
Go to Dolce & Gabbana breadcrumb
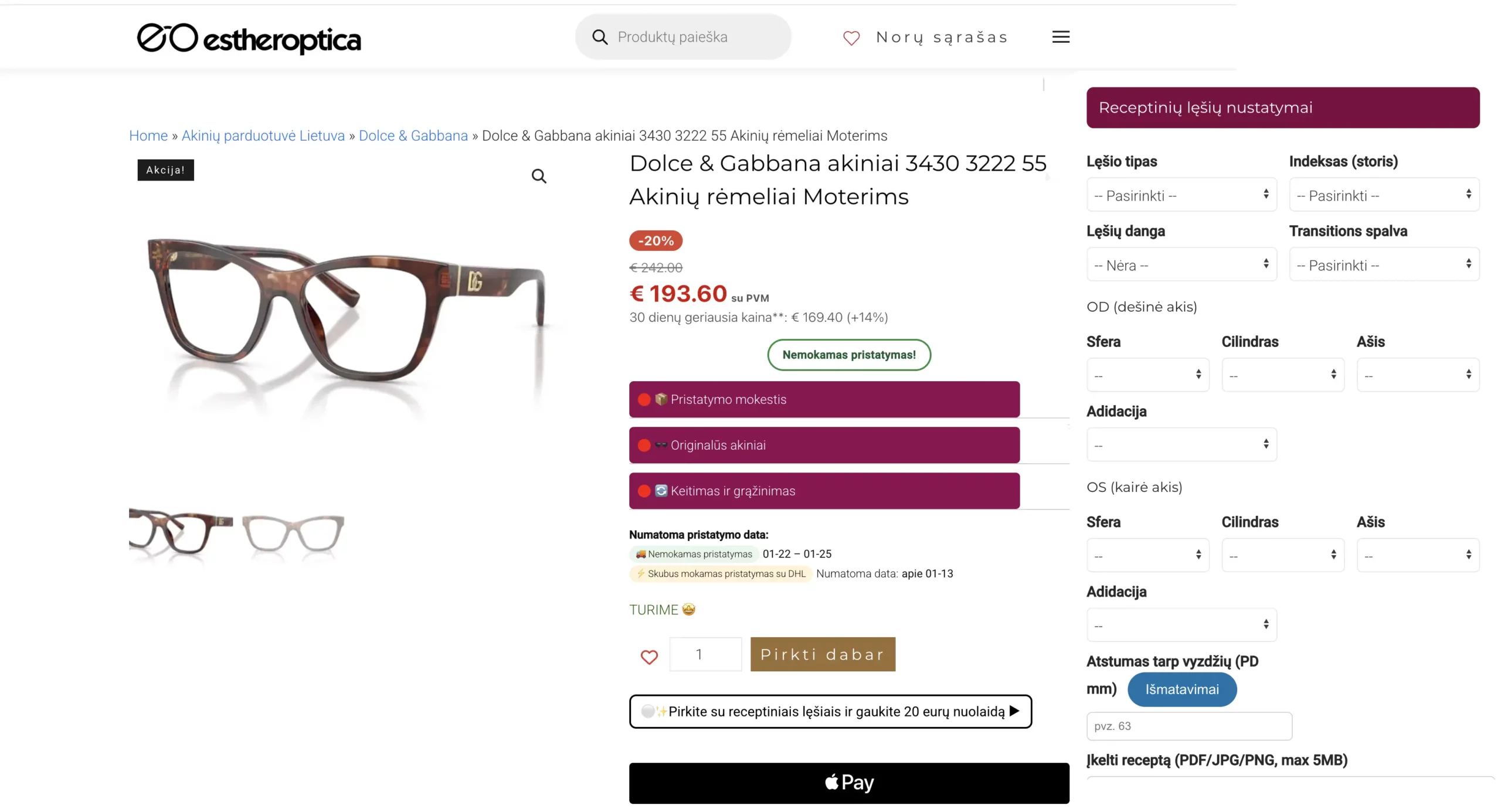click(x=413, y=135)
